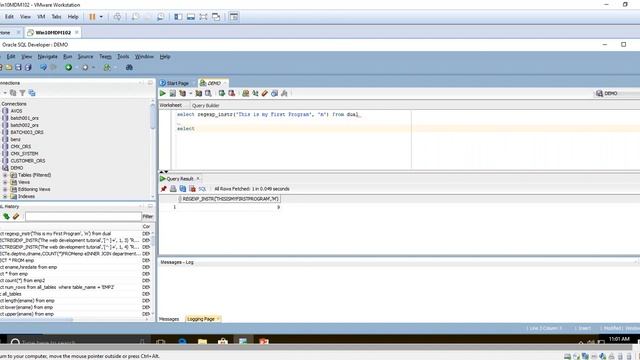The width and height of the screenshot is (640, 360).
Task: Click the Filter button in SQL History
Action: (148, 216)
